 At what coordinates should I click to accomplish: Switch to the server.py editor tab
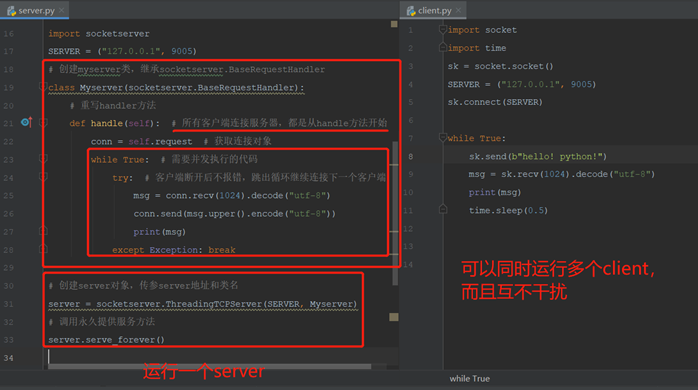36,10
